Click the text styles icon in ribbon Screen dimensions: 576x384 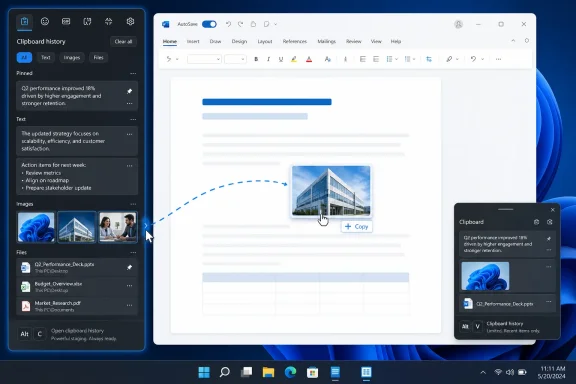point(327,59)
